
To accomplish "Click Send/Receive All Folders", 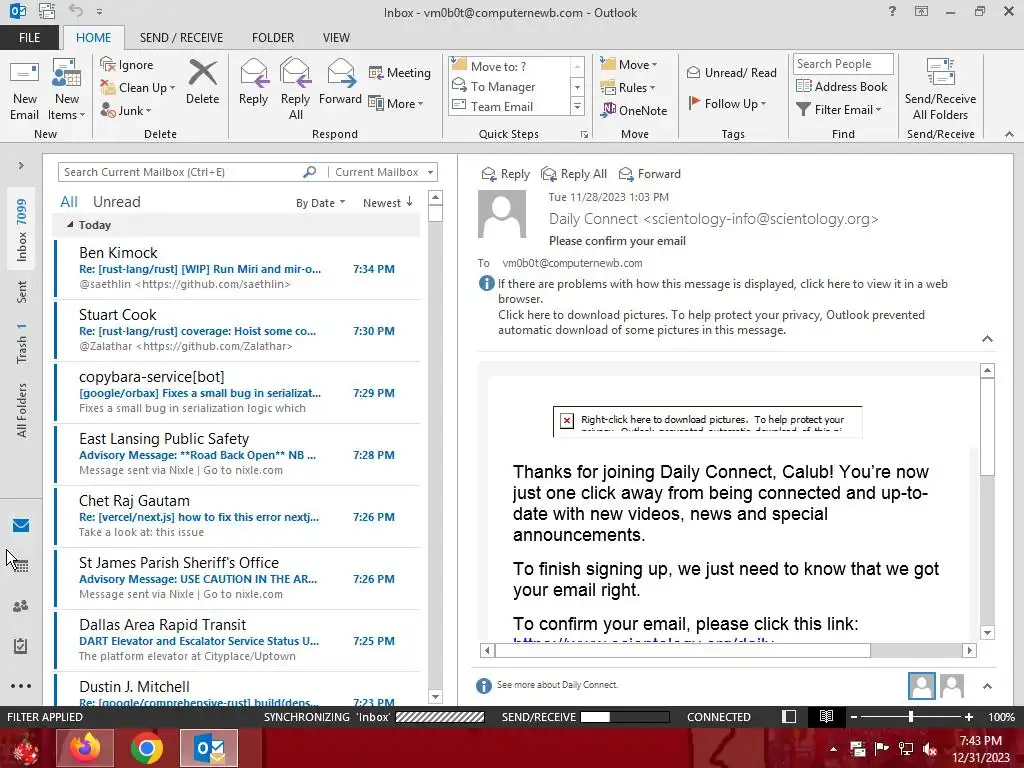I will 940,90.
